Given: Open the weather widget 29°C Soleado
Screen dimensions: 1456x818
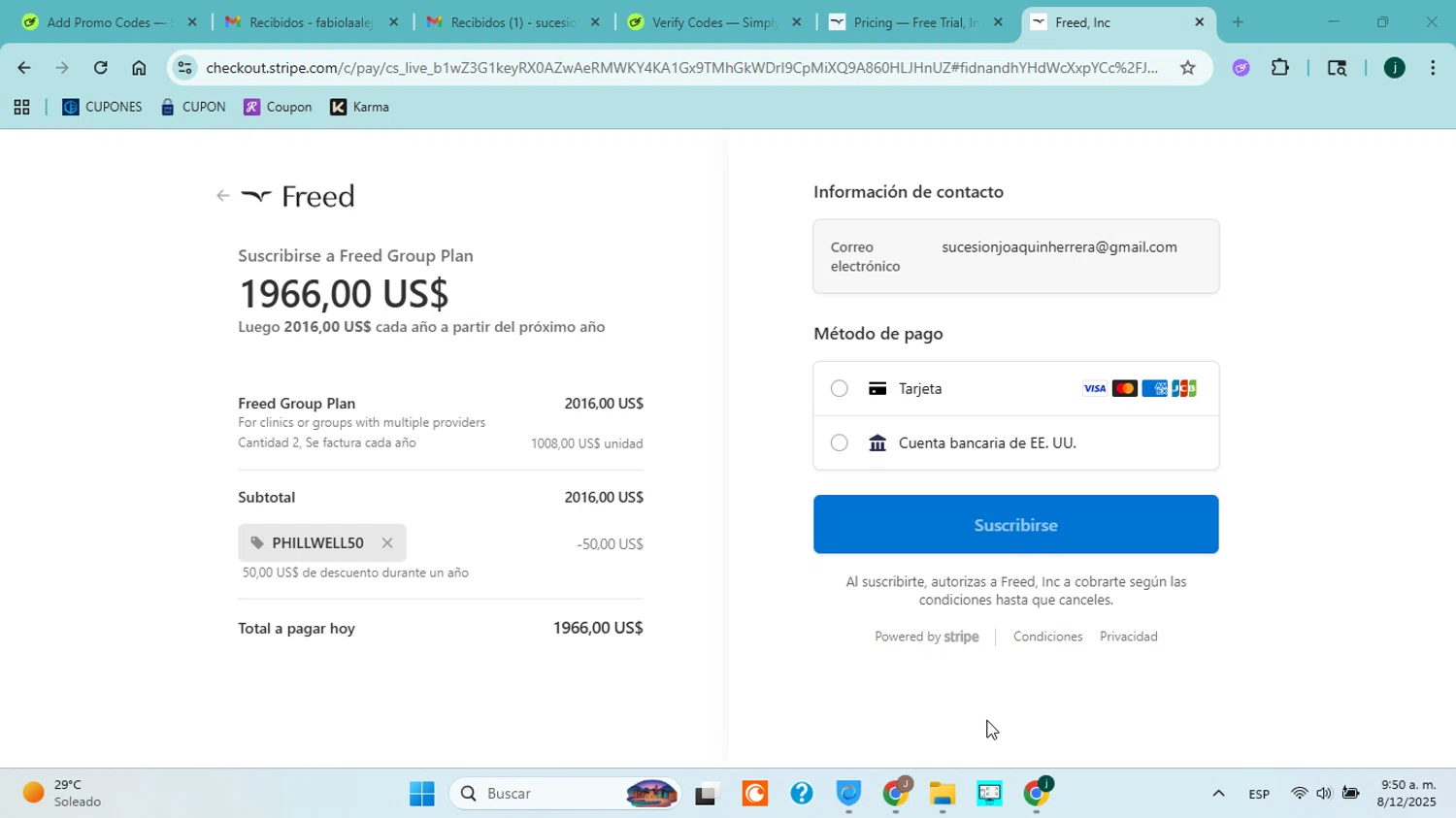Looking at the screenshot, I should pyautogui.click(x=64, y=794).
